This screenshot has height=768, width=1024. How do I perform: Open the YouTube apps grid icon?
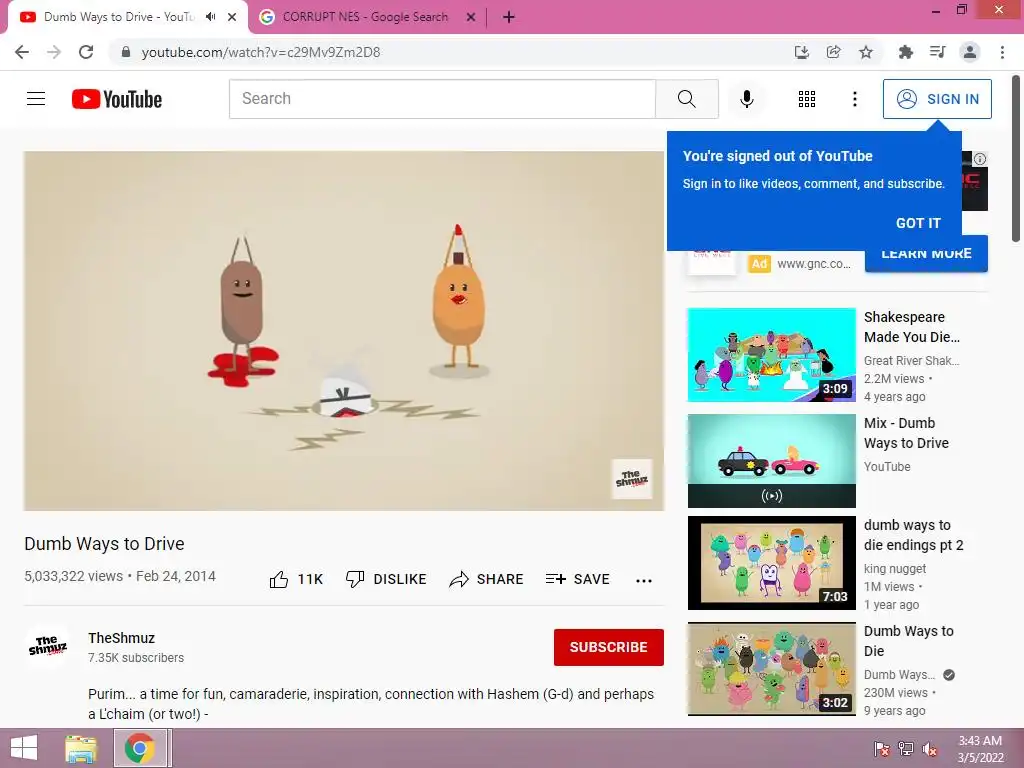pyautogui.click(x=807, y=99)
